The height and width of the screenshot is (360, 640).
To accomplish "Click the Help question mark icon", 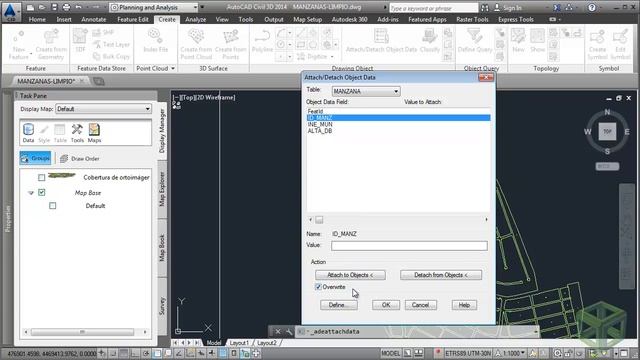I will pos(592,7).
